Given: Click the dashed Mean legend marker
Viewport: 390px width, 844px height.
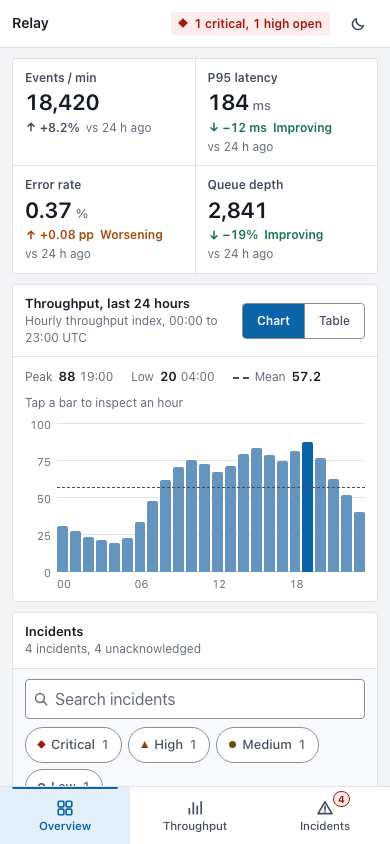Looking at the screenshot, I should pos(240,377).
